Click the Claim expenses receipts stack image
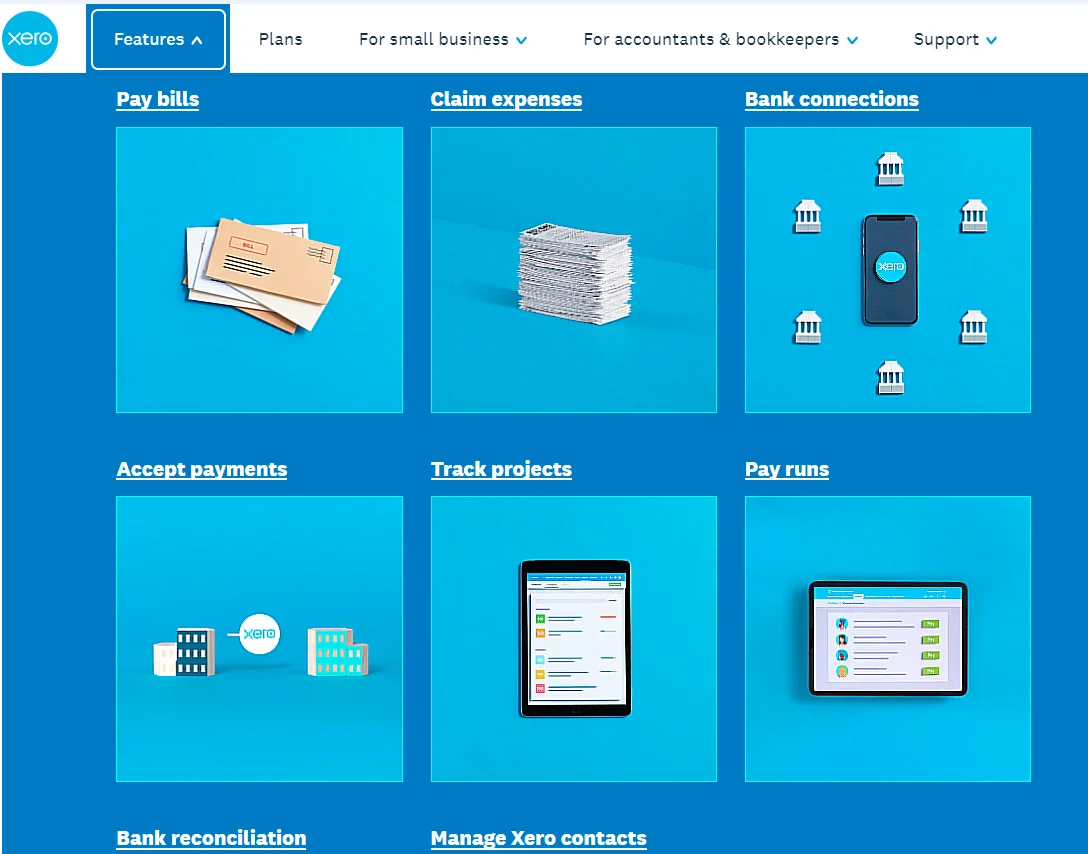1088x854 pixels. tap(574, 270)
